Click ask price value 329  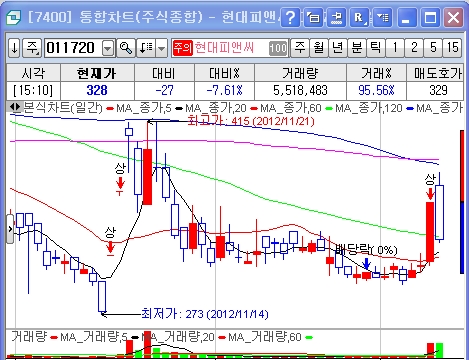pos(438,90)
